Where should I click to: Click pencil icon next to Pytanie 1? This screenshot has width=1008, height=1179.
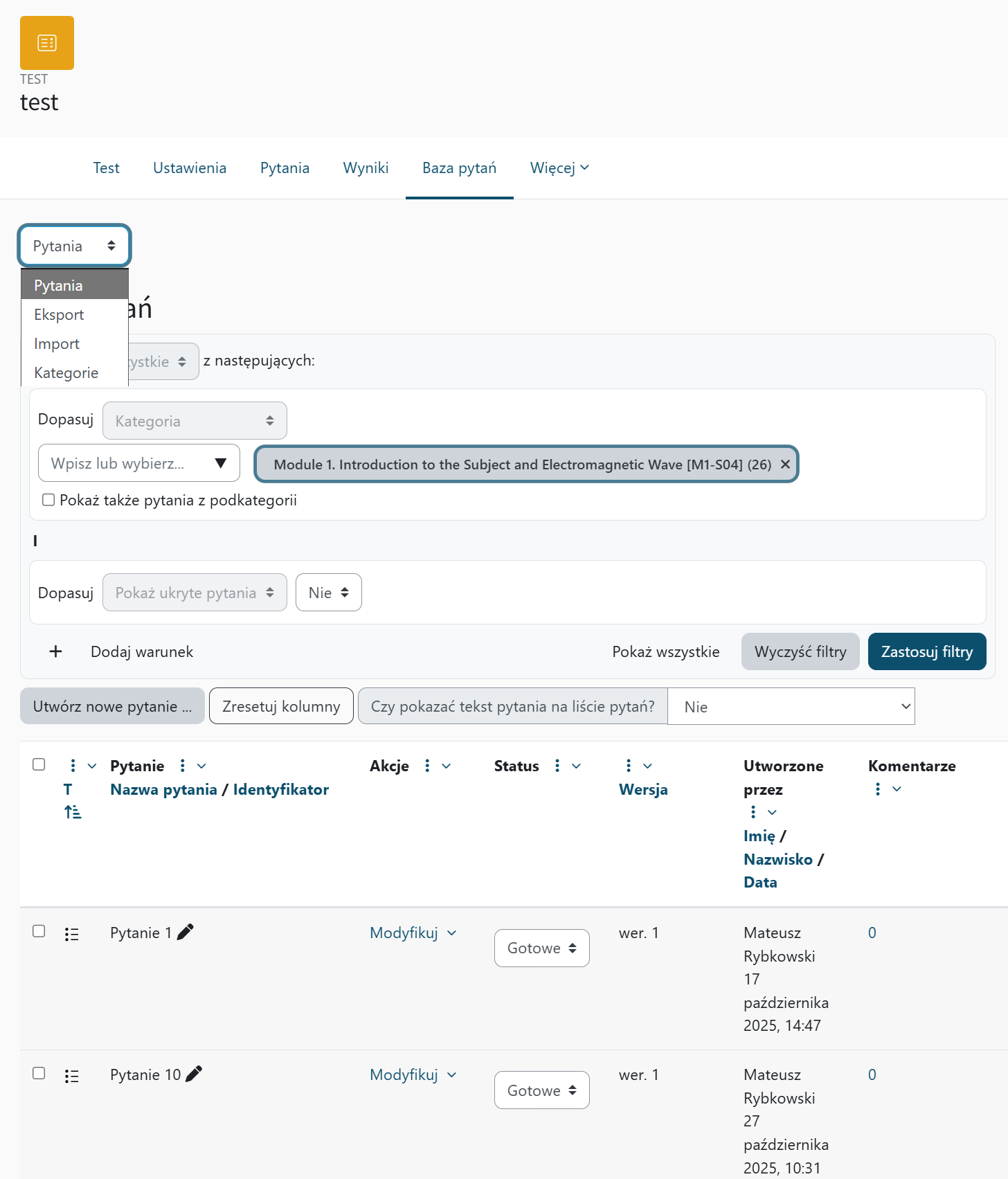click(x=186, y=933)
